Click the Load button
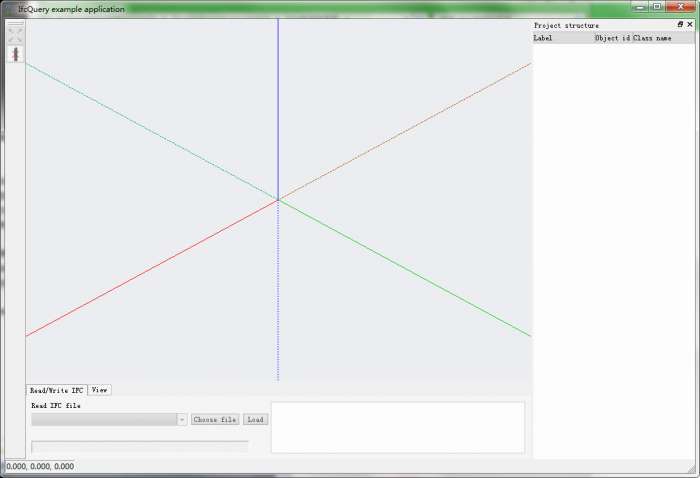The height and width of the screenshot is (478, 700). 255,420
